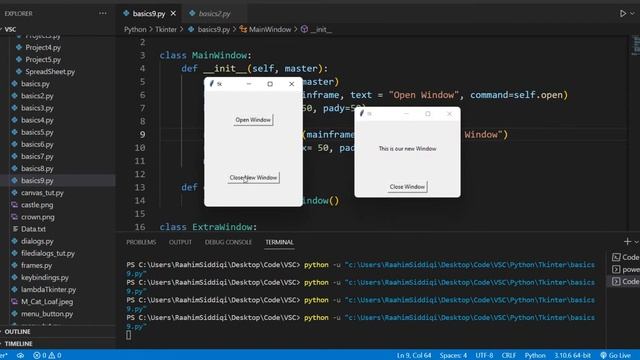Image resolution: width=640 pixels, height=360 pixels.
Task: Open basics6.py in Explorer
Action: pyautogui.click(x=37, y=144)
